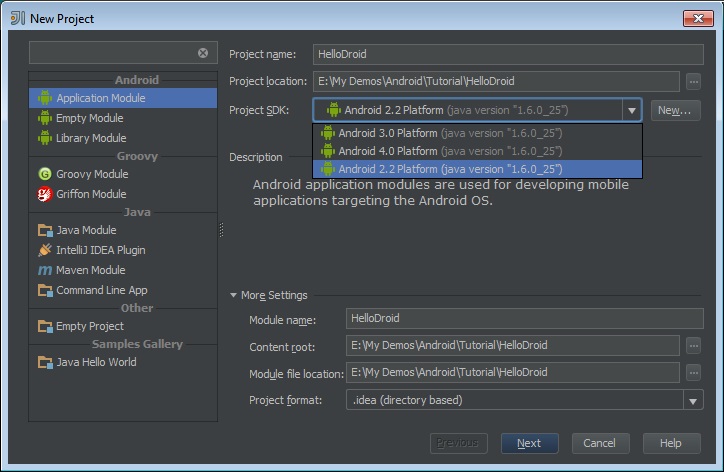
Task: Choose Groovy Module from the list
Action: tap(123, 174)
